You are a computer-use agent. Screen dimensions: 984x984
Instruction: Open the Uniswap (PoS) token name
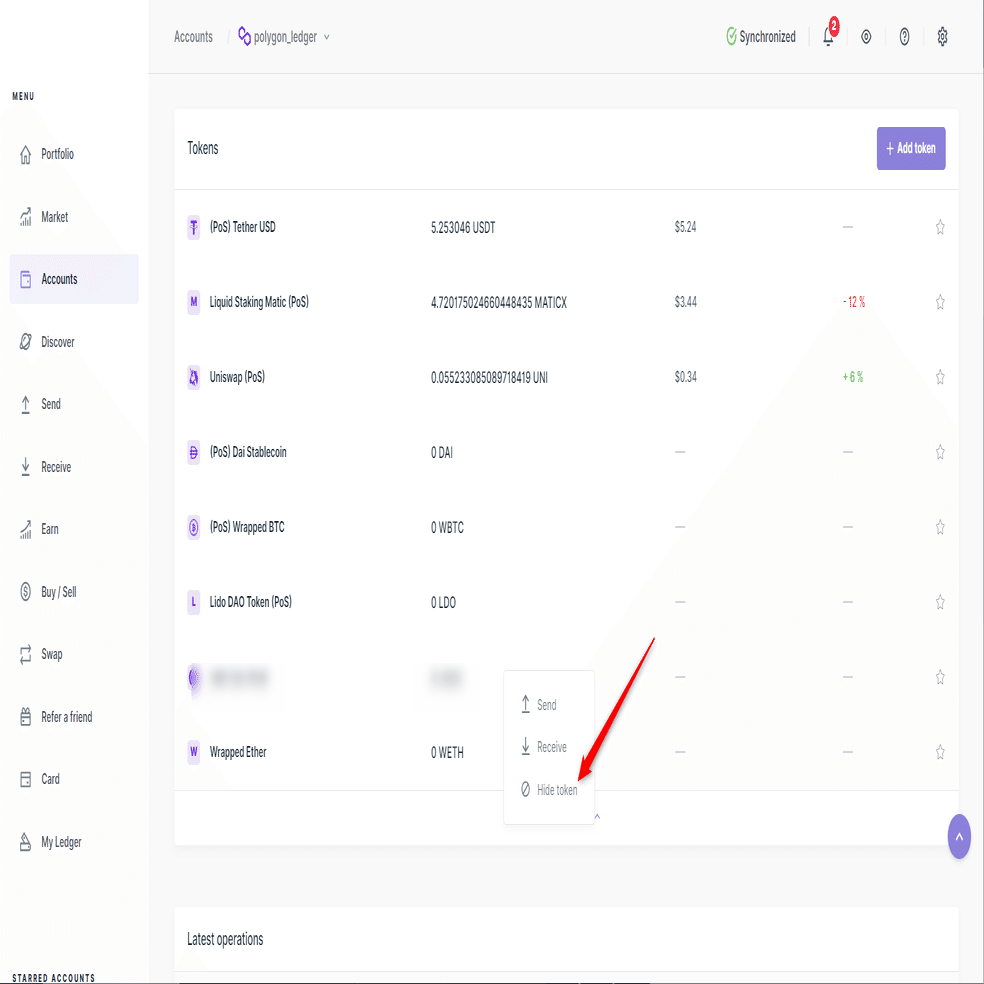(x=237, y=377)
